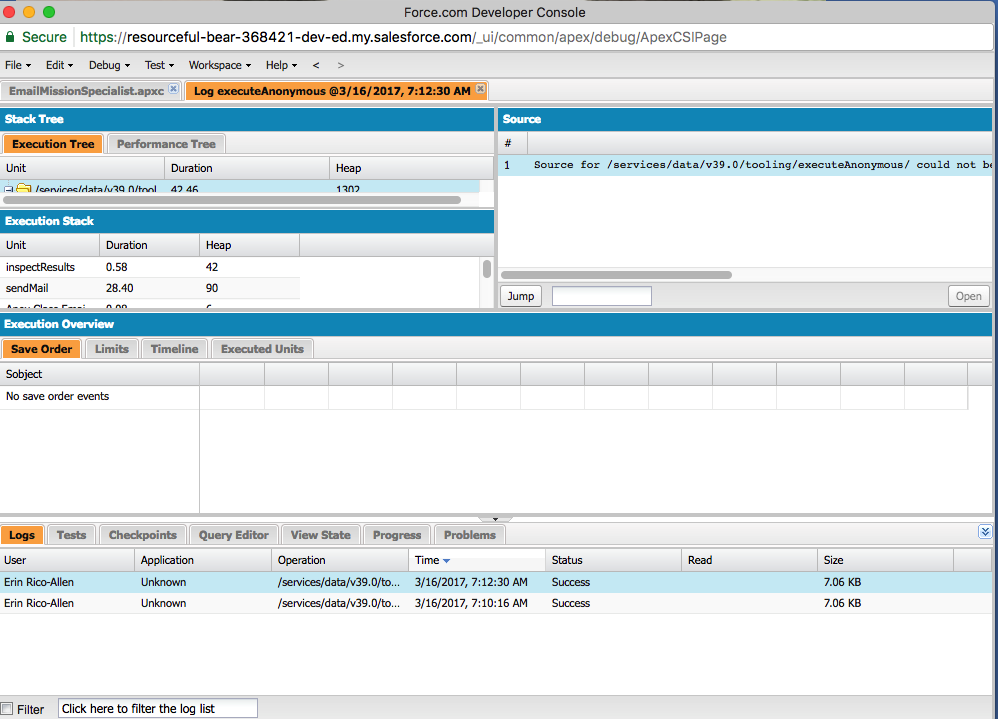Viewport: 998px width, 719px height.
Task: Open the Executed Units tab
Action: (262, 349)
